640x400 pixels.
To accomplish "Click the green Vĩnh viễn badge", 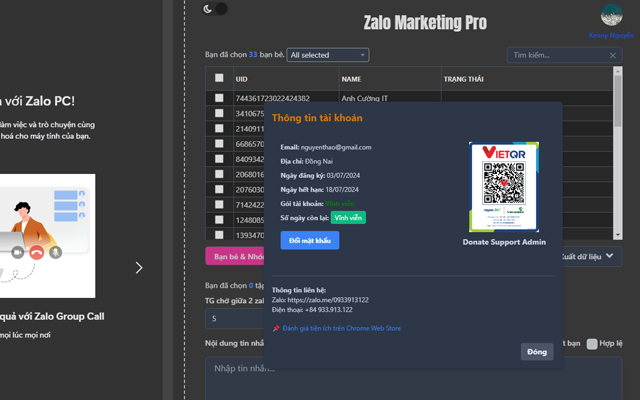I will click(348, 218).
